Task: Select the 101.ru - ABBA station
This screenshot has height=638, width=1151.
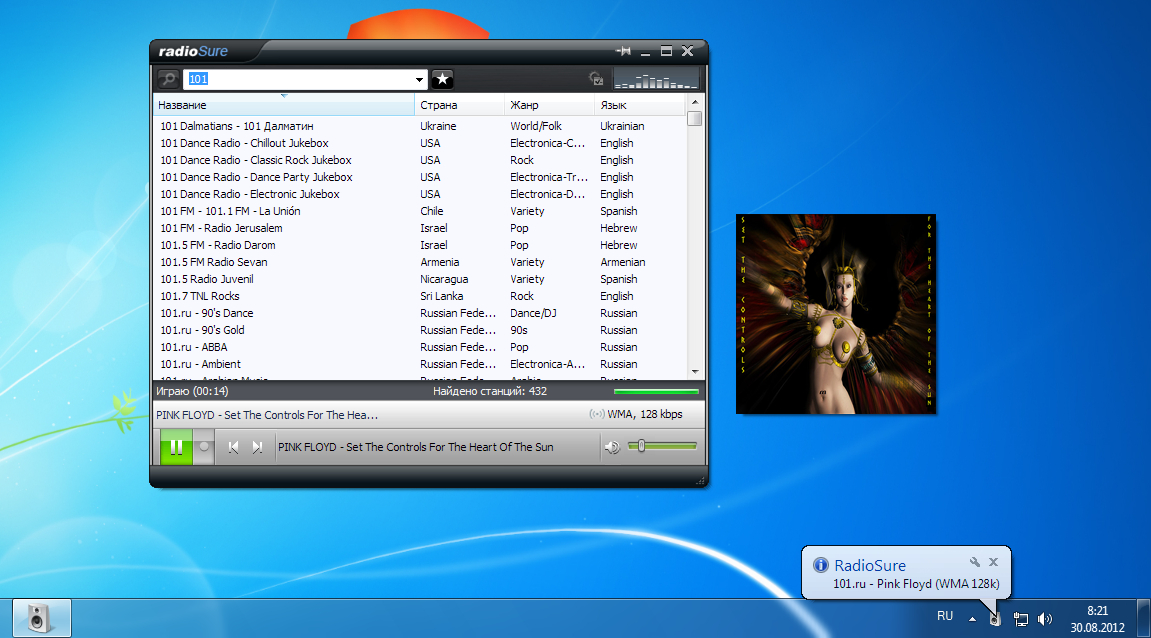Action: pyautogui.click(x=194, y=347)
